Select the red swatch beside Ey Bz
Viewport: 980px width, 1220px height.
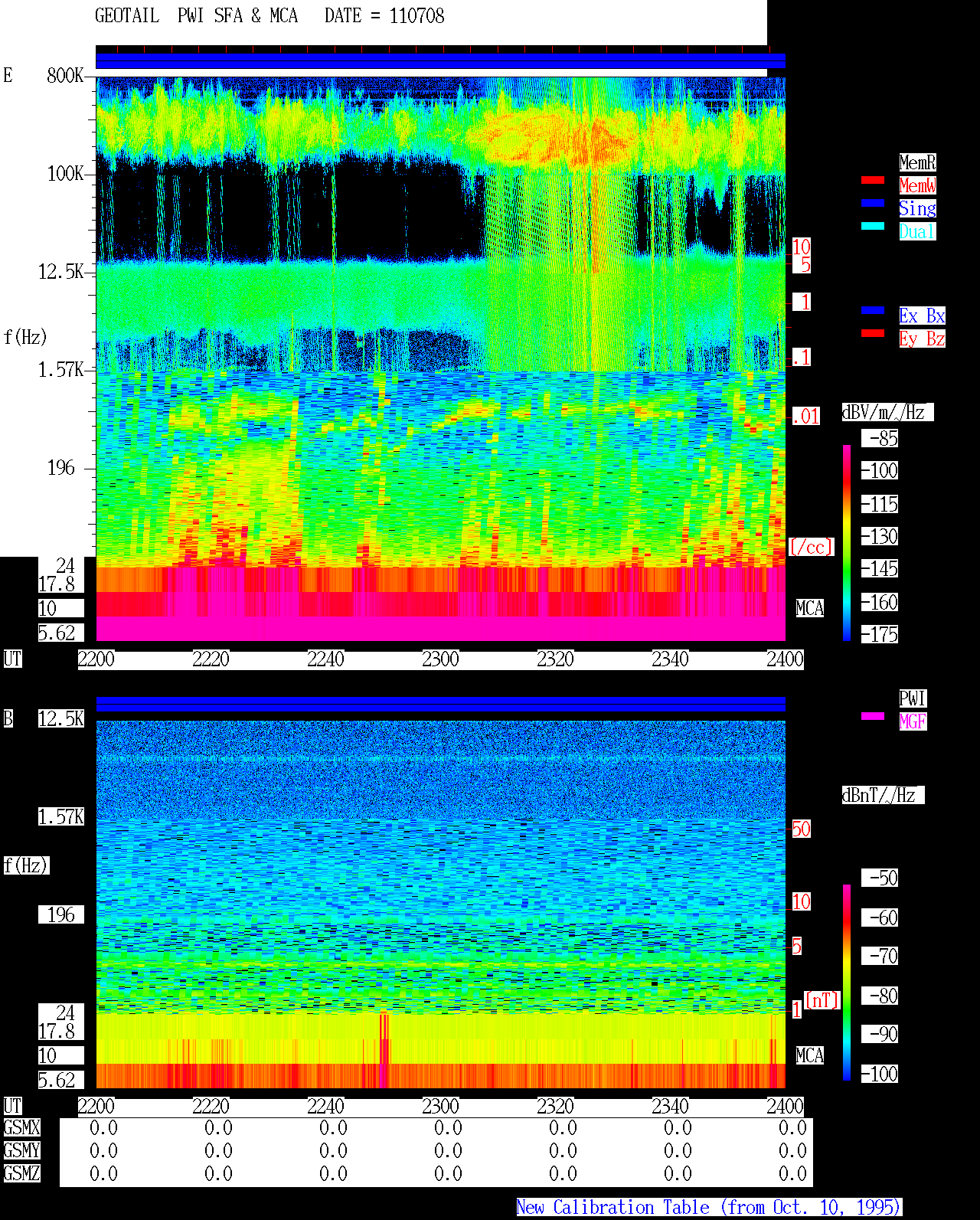coord(873,334)
